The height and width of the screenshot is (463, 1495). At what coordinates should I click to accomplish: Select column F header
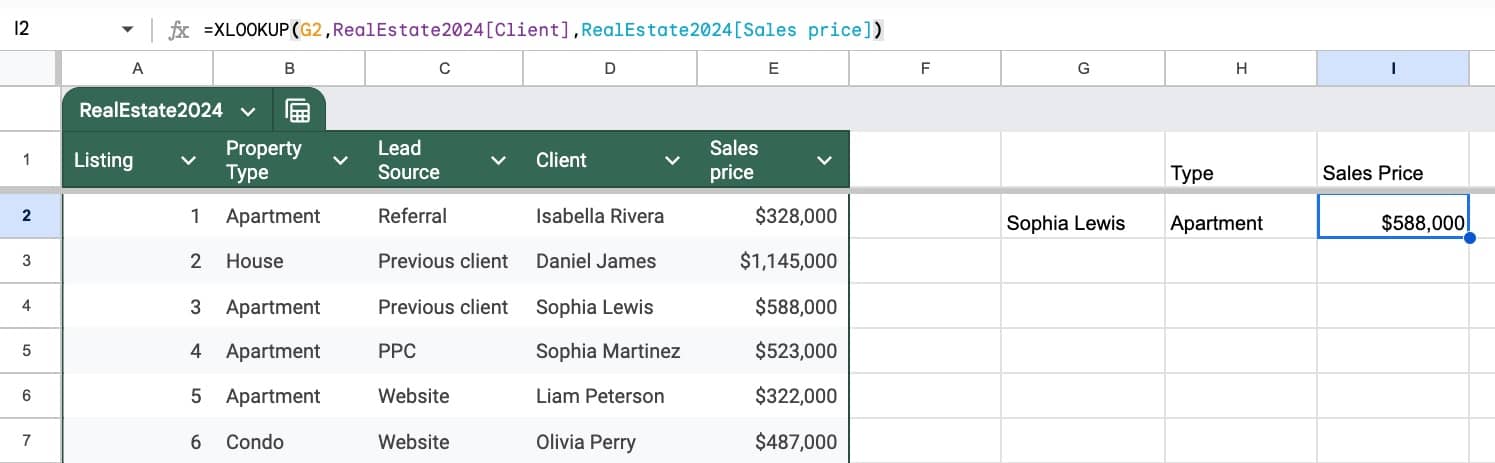point(925,68)
